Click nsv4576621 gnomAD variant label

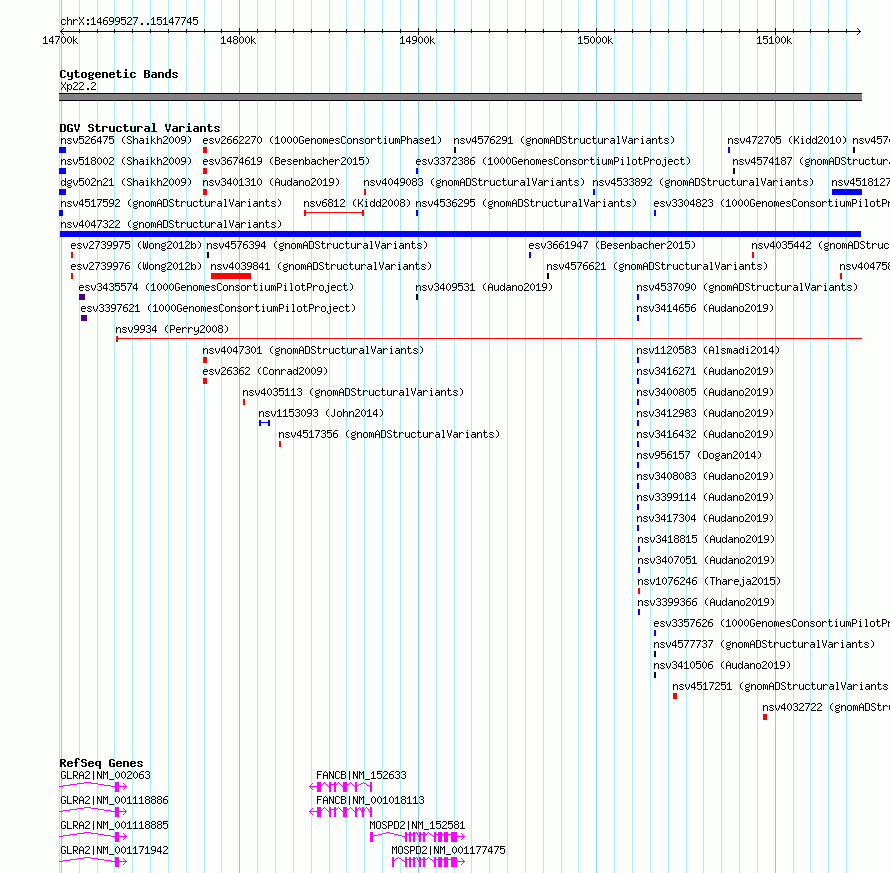point(657,266)
